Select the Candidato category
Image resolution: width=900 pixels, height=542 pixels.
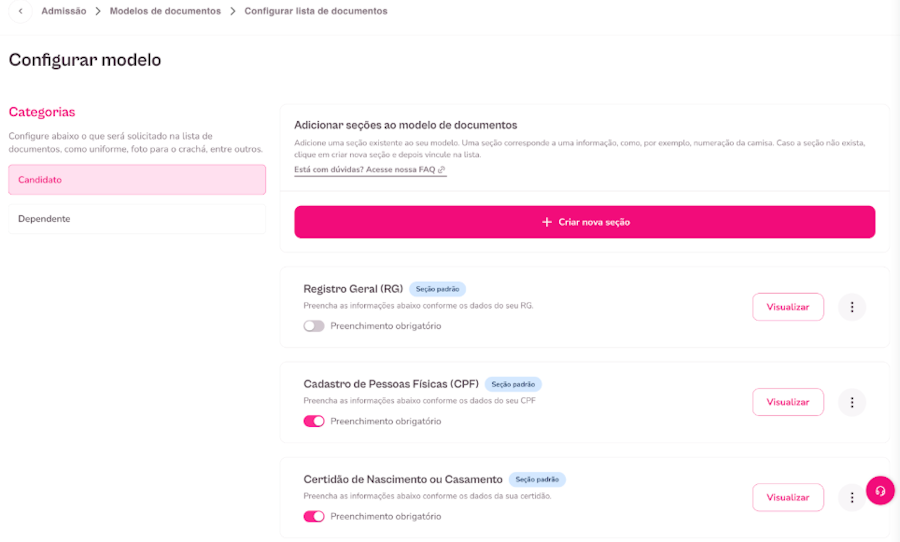tap(137, 180)
